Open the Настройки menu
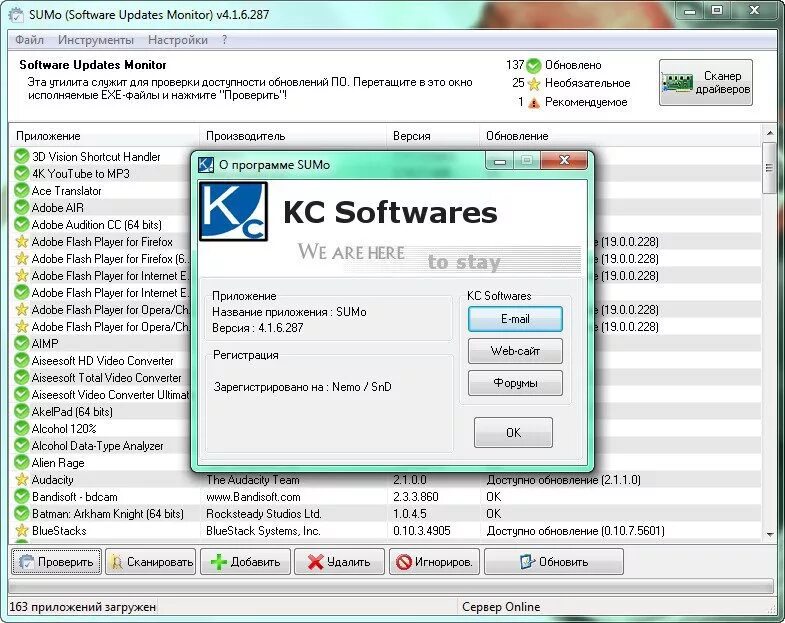This screenshot has width=785, height=623. click(x=178, y=40)
